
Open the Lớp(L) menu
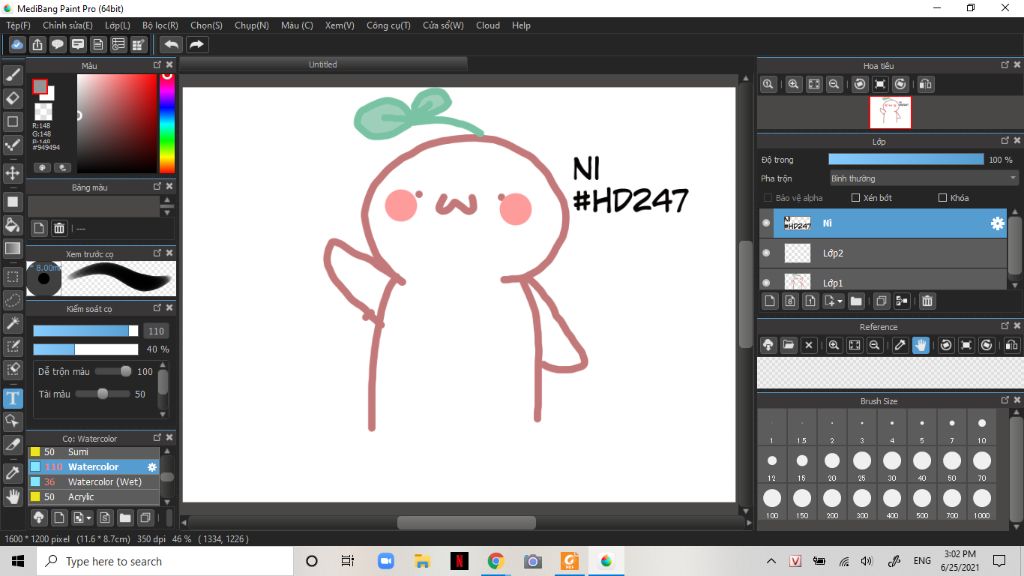(x=118, y=25)
